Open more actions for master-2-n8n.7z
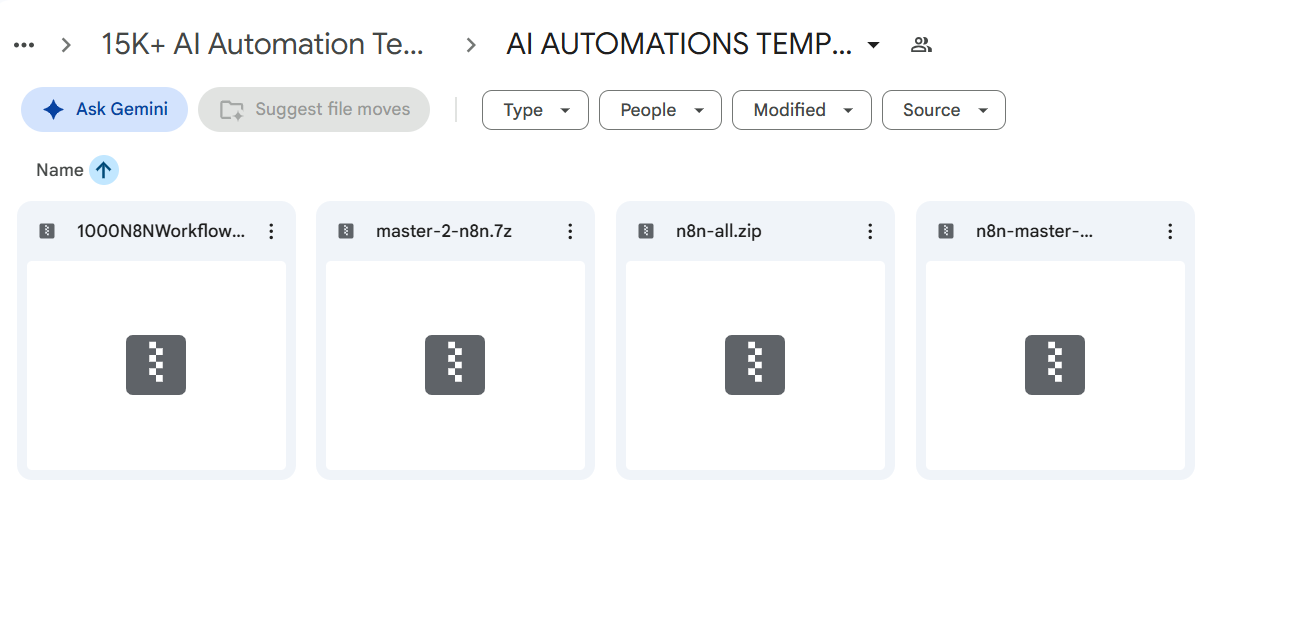Image resolution: width=1292 pixels, height=626 pixels. click(x=570, y=231)
